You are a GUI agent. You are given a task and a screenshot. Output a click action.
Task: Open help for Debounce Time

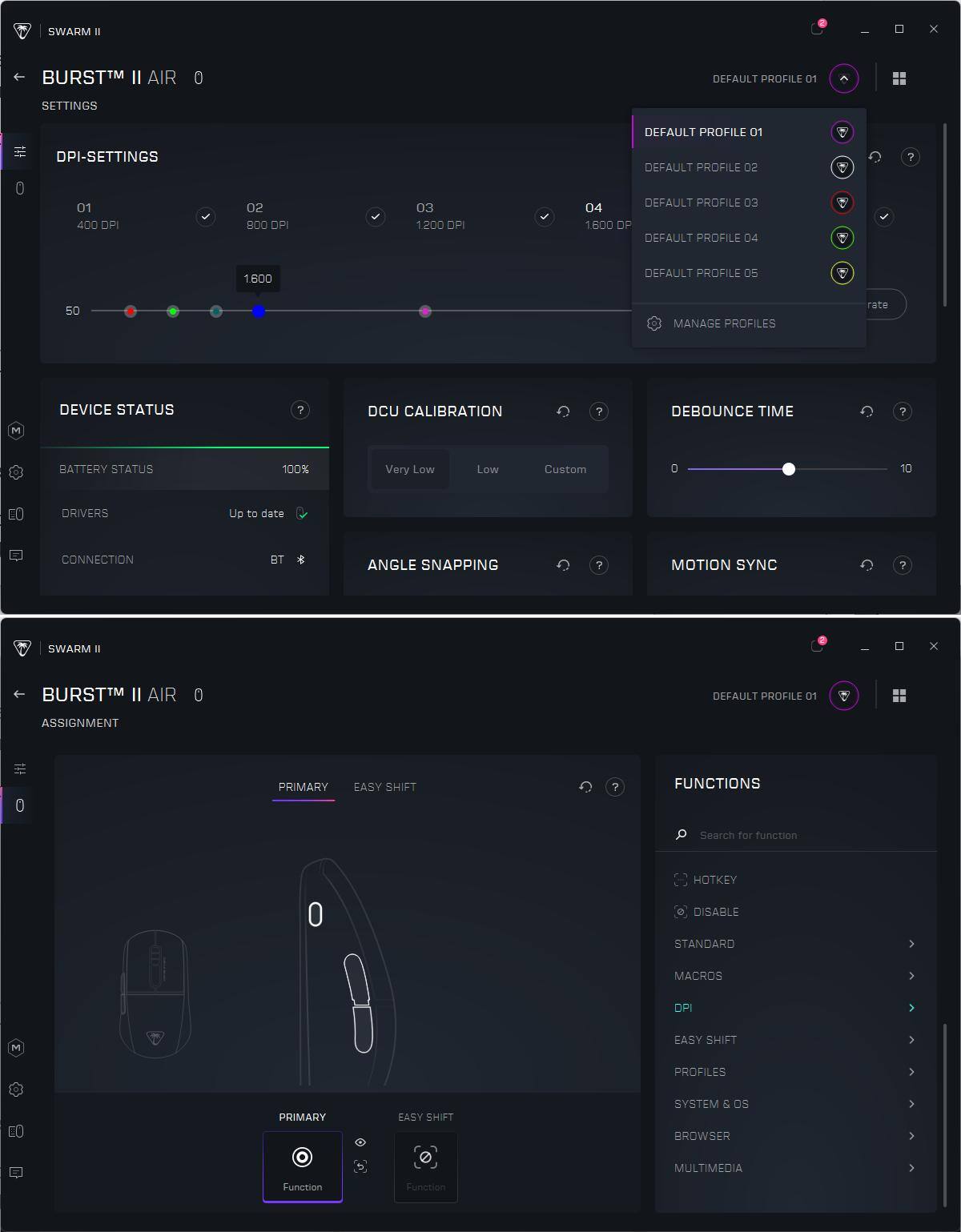click(x=902, y=411)
